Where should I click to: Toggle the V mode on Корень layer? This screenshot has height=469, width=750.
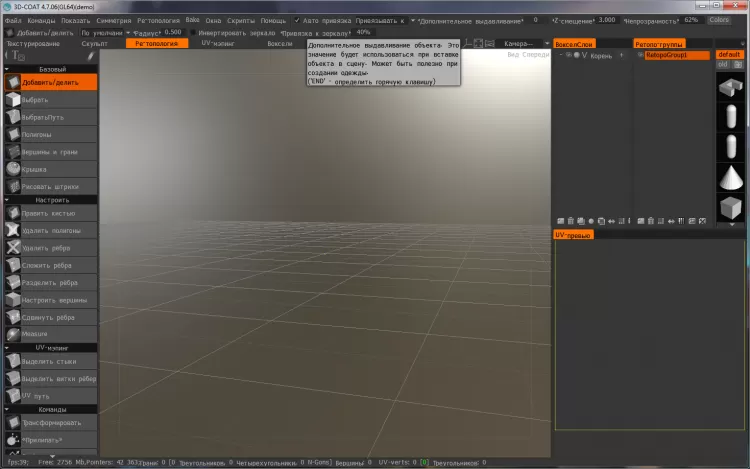point(585,55)
